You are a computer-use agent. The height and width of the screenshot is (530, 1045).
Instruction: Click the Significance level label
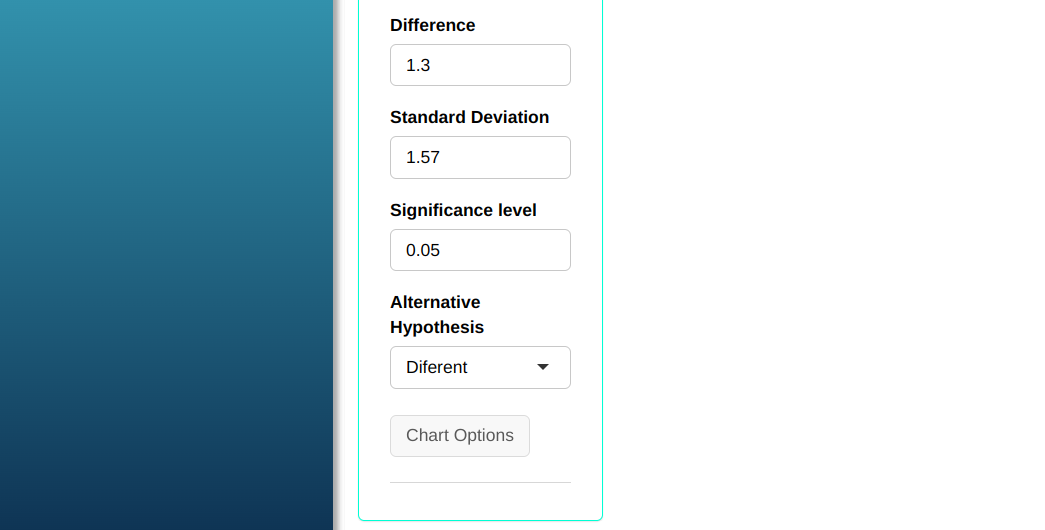pos(463,210)
